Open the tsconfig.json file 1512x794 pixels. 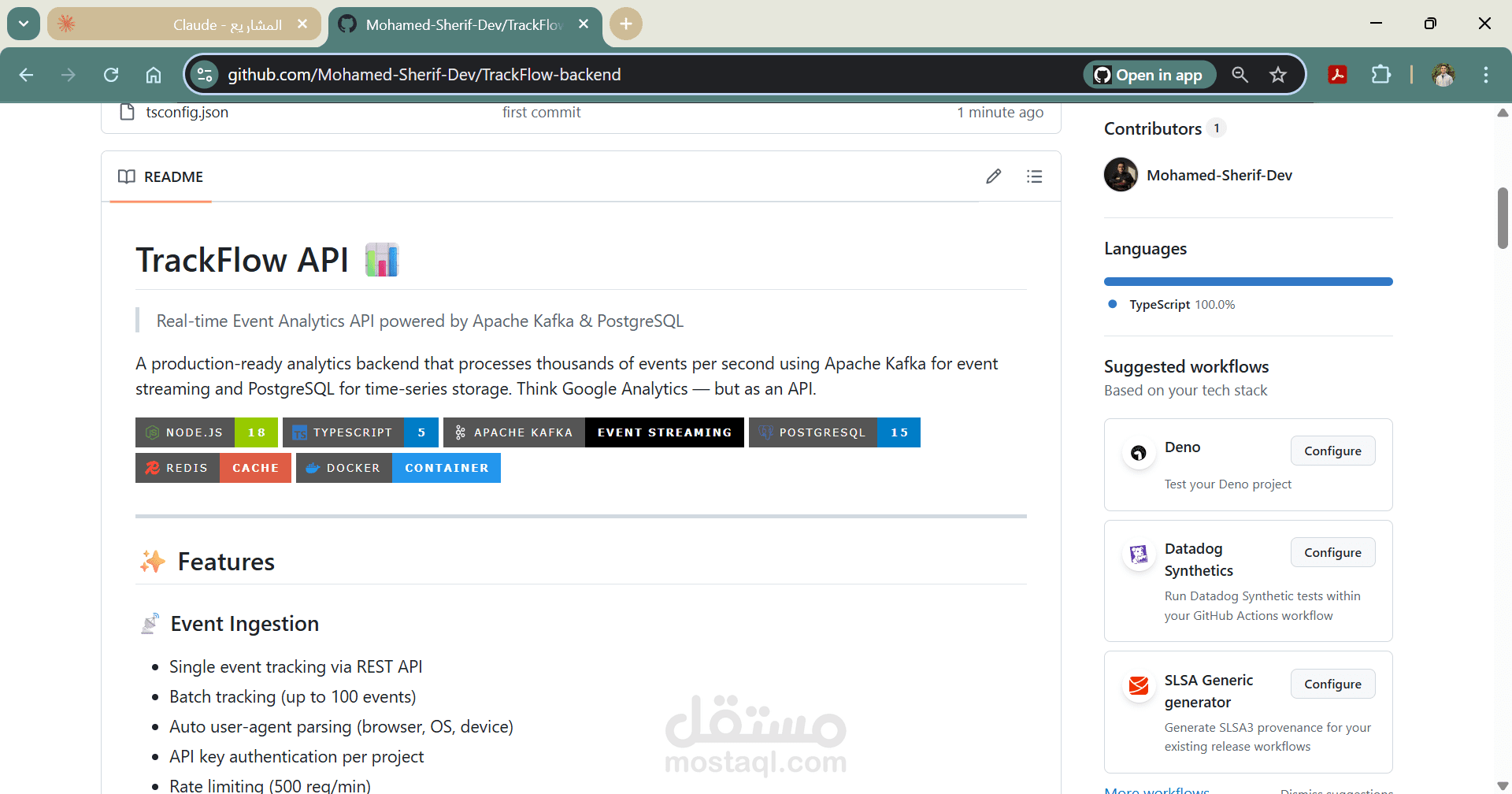point(187,112)
